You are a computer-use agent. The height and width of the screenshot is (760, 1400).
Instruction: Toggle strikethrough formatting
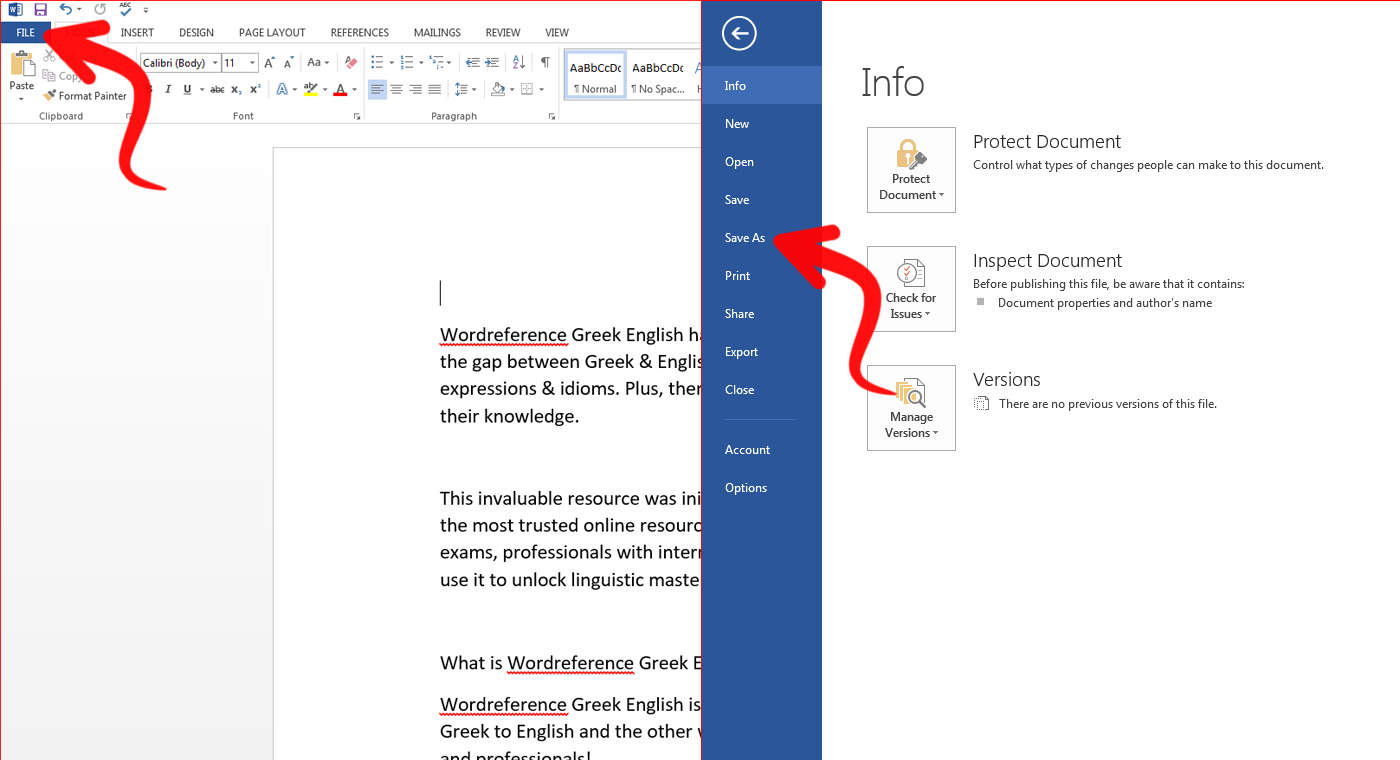point(217,90)
